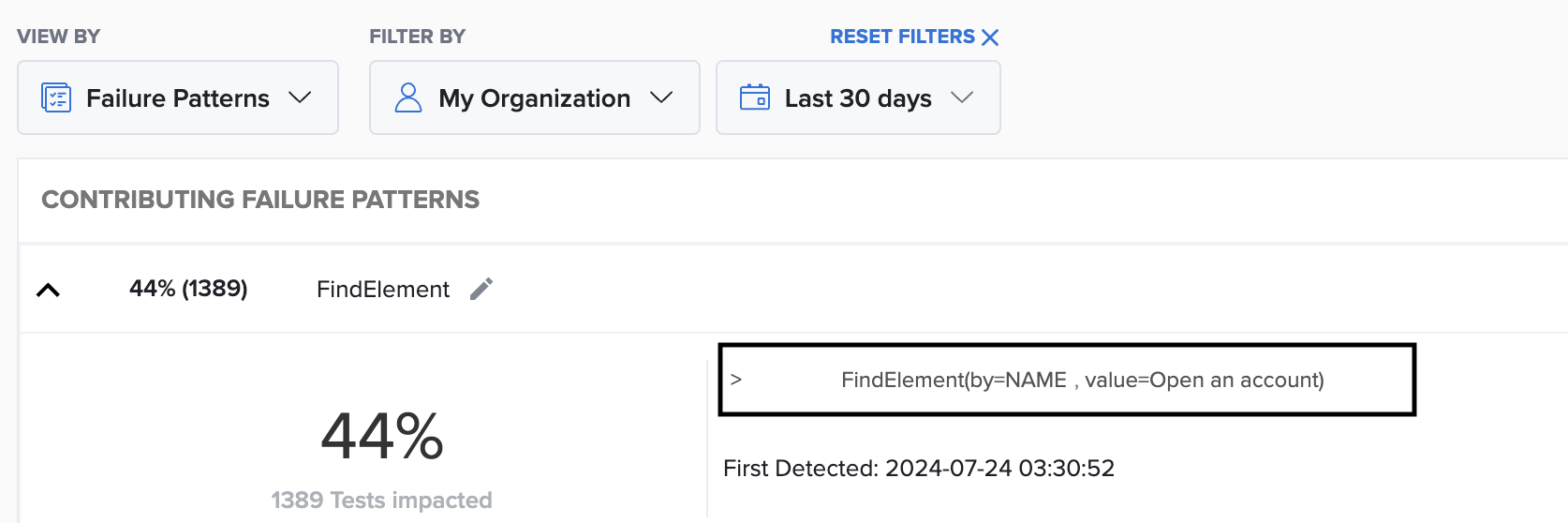
Task: Open the Failure Patterns dropdown chevron
Action: [x=300, y=97]
